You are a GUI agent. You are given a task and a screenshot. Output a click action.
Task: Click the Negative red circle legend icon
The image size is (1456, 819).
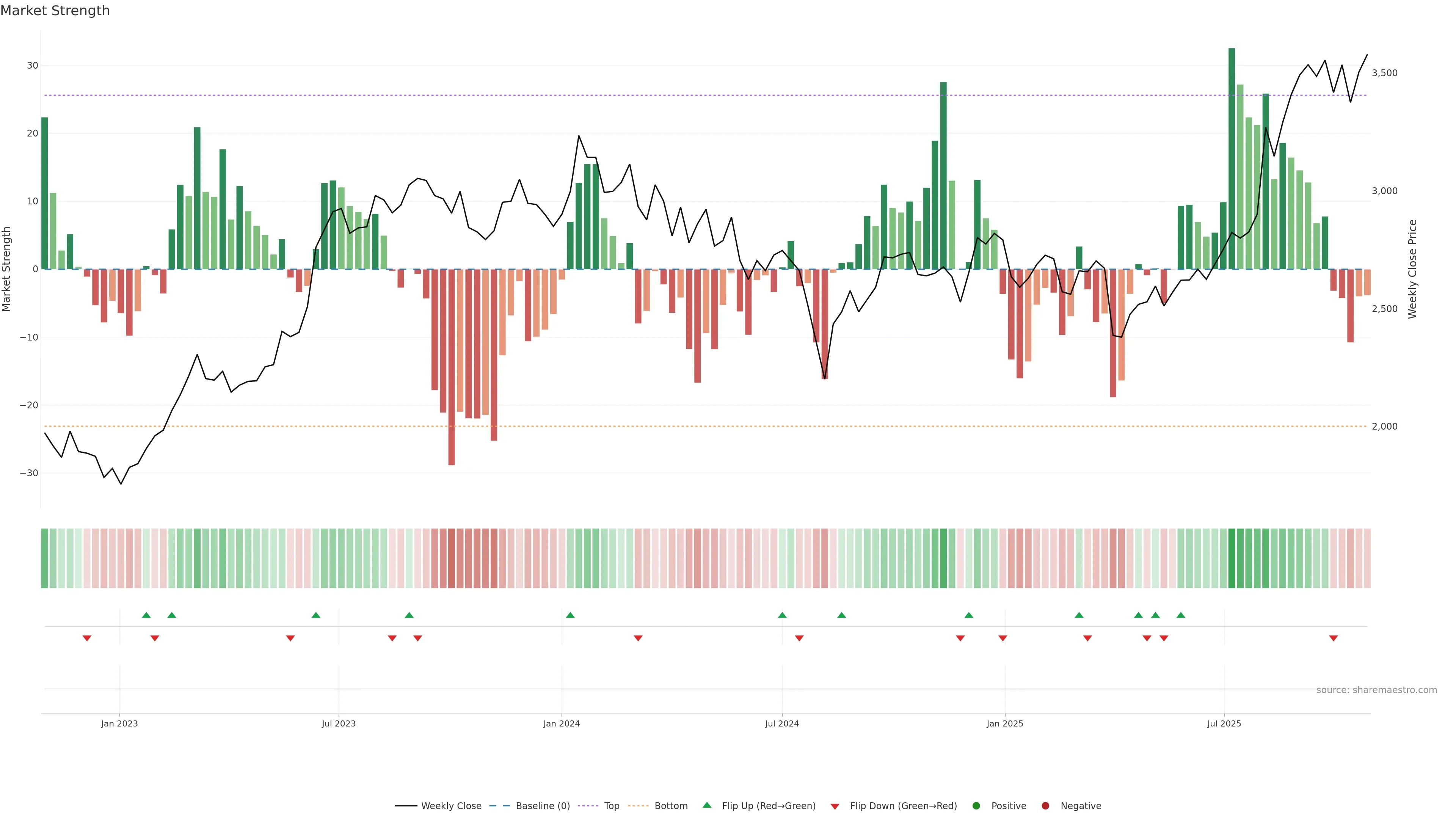[x=1045, y=805]
